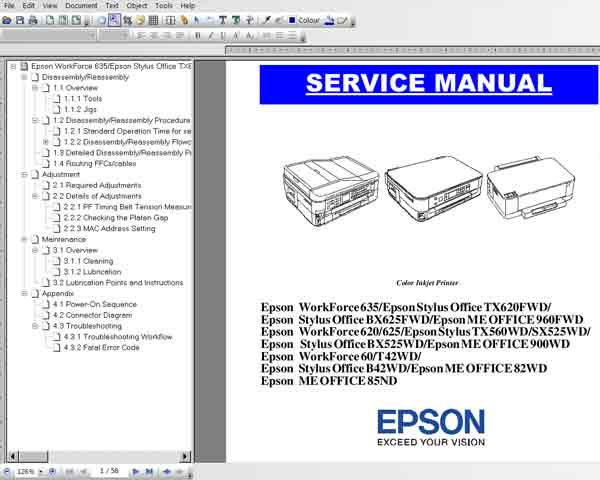Screen dimensions: 600x480
Task: Open the Object menu
Action: [137, 5]
